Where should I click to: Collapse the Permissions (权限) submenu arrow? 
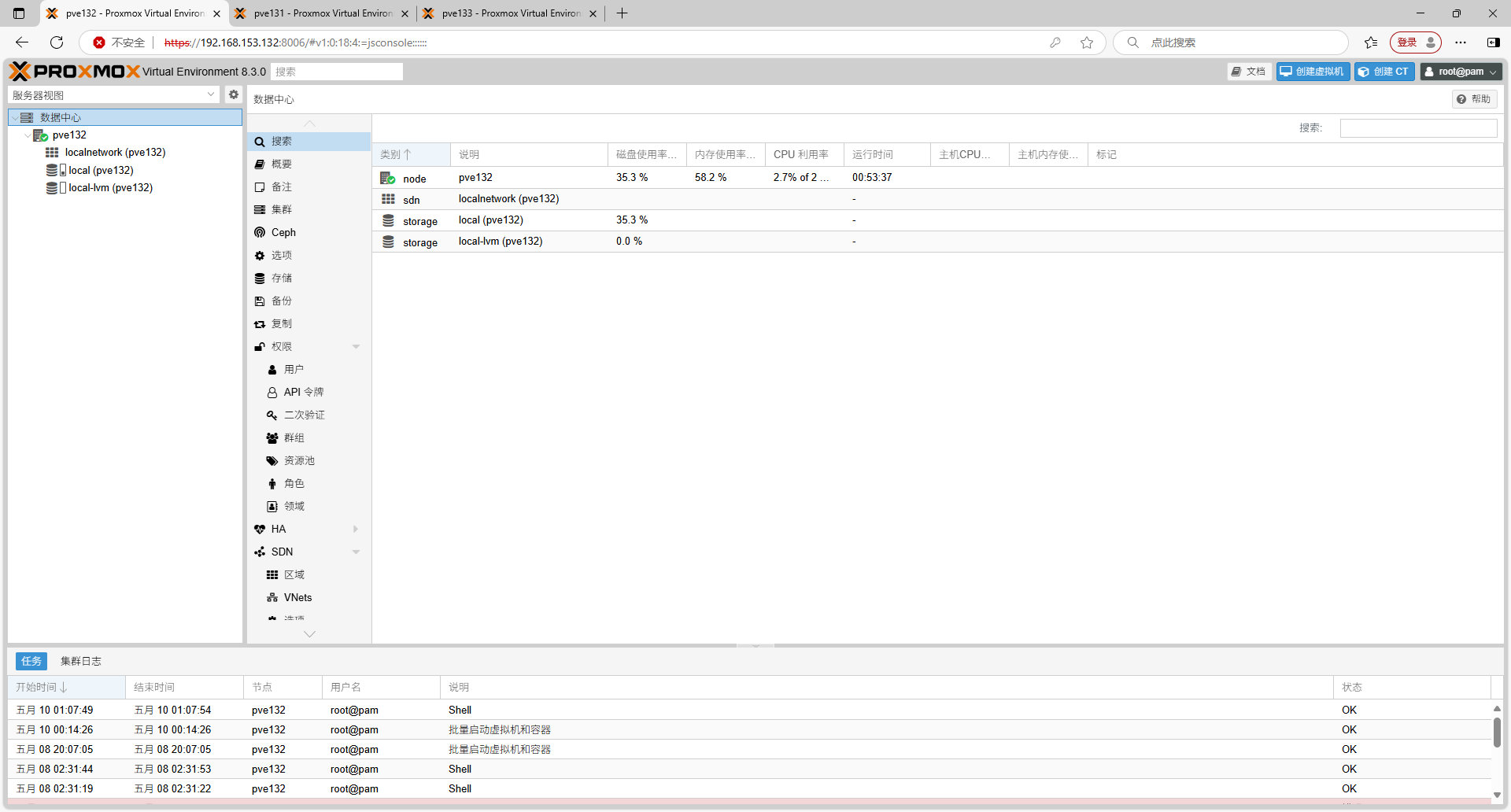pos(356,347)
